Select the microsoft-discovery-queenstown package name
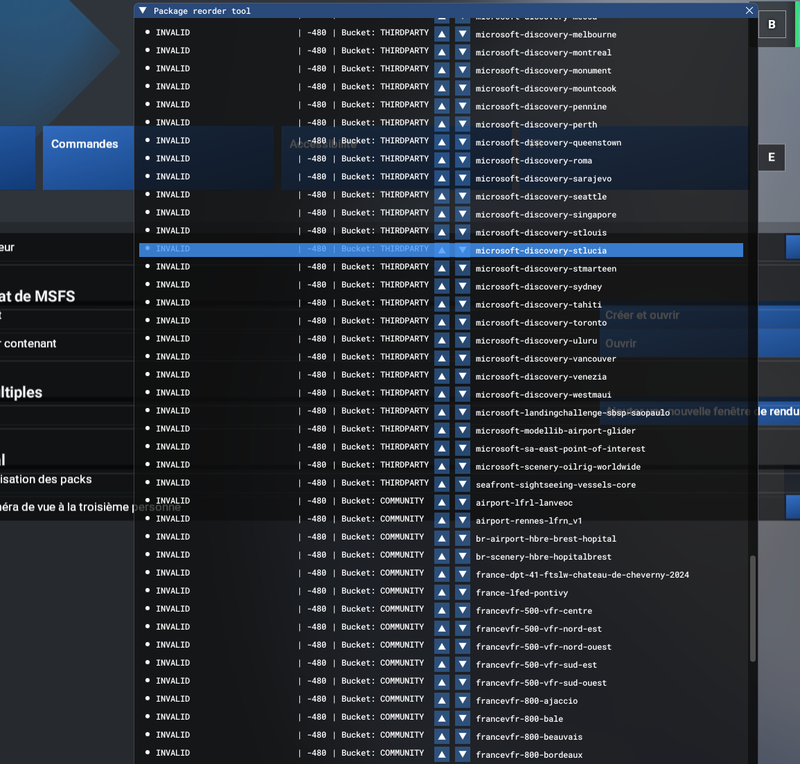This screenshot has height=764, width=800. point(548,142)
